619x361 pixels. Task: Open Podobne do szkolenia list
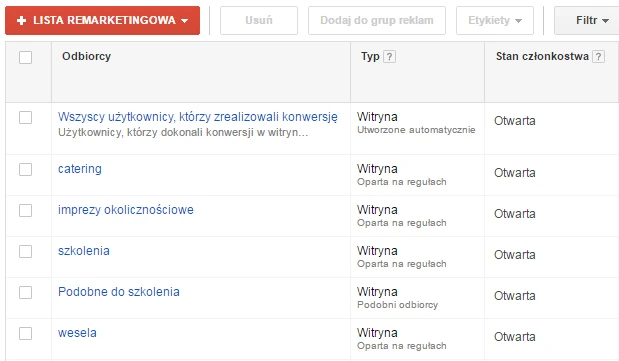tap(119, 292)
